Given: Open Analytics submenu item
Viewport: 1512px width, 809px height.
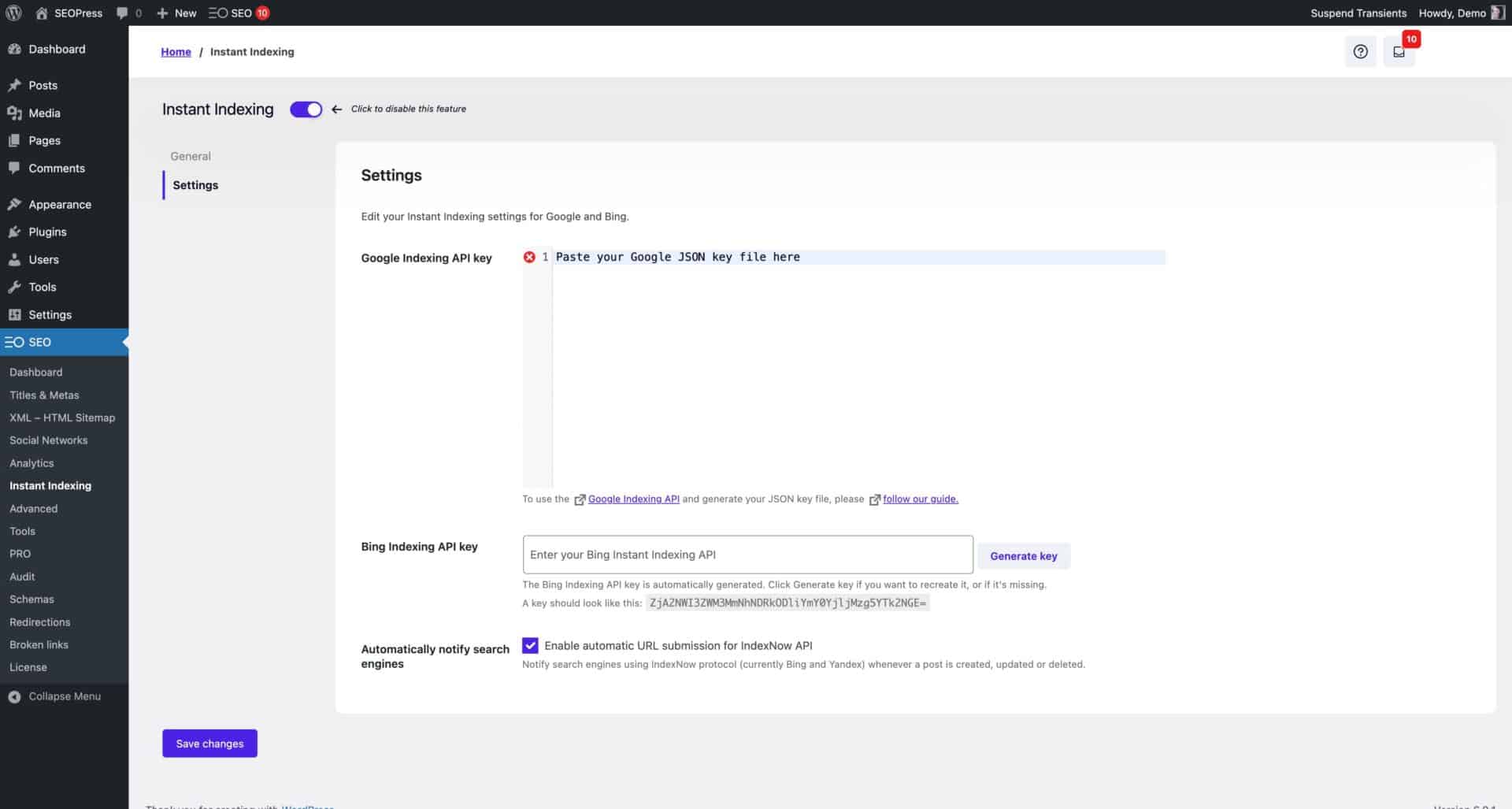Looking at the screenshot, I should [31, 463].
